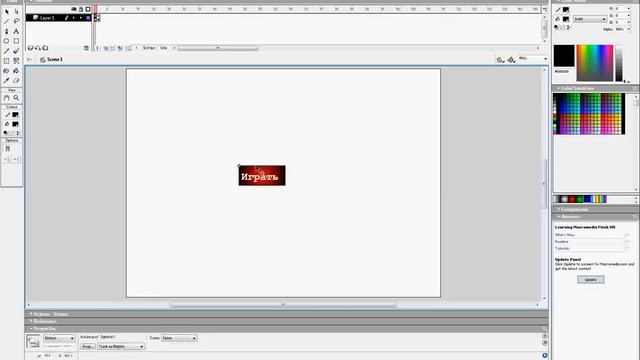Click the back arrow beside Scene 1
Viewport: 640px width, 360px height.
29,60
